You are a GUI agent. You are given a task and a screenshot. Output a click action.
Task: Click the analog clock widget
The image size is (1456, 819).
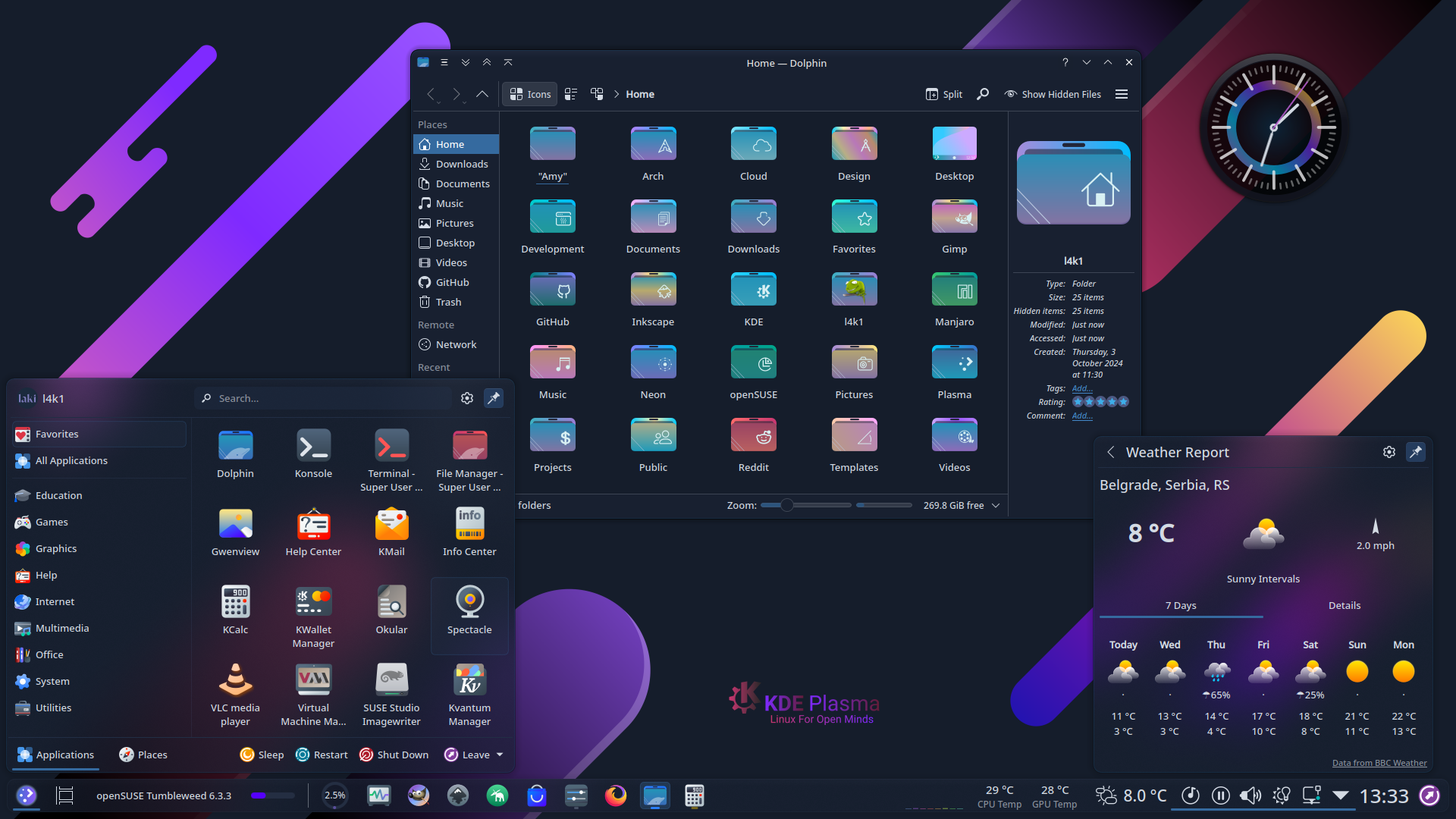(1273, 127)
